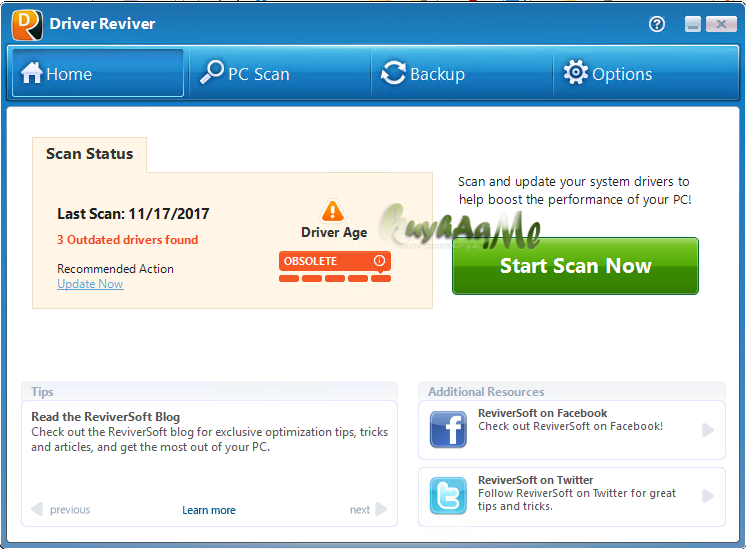Click 'Scan and update your system drivers' text
This screenshot has width=746, height=549.
574,190
